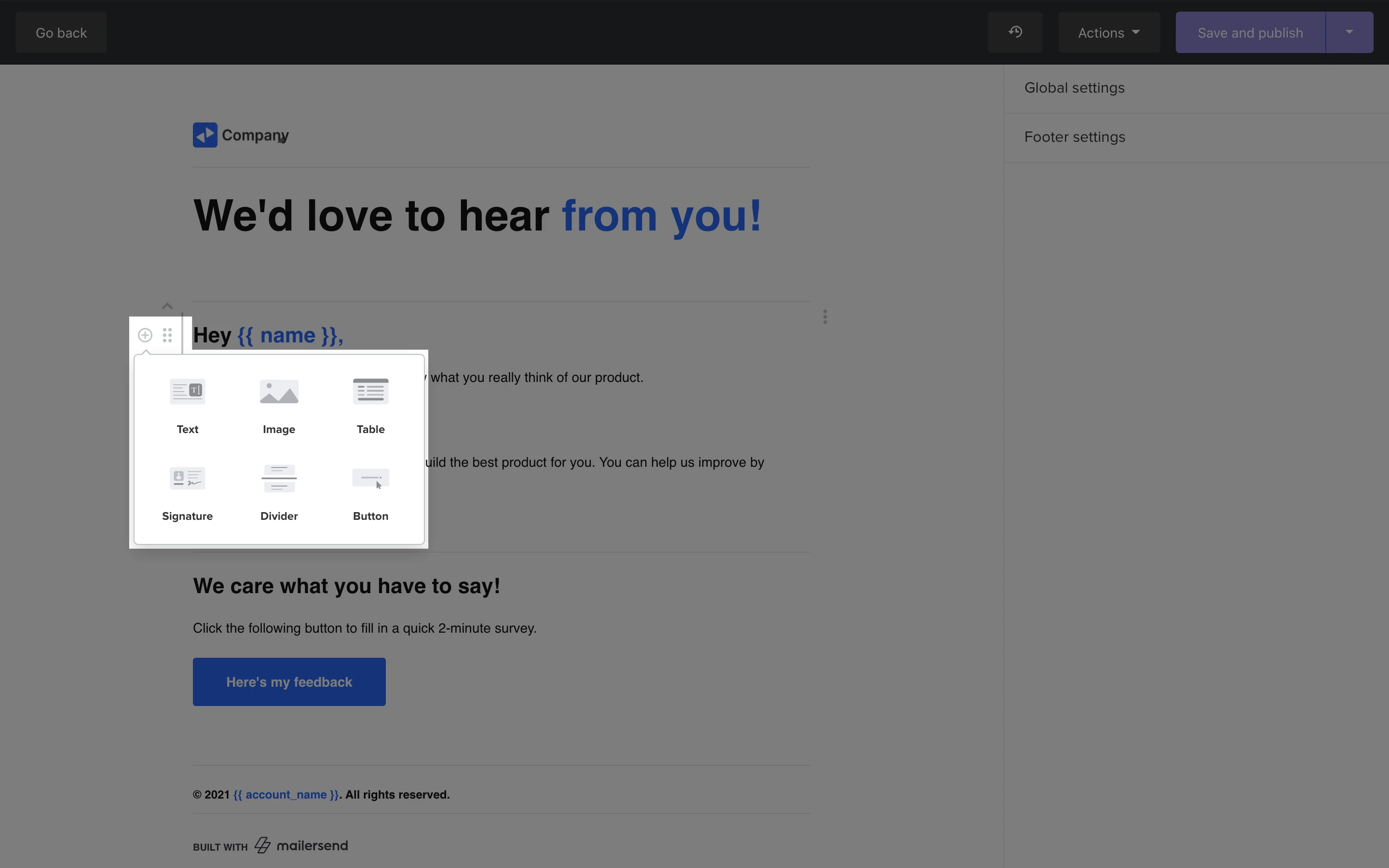Screen dimensions: 1389x868
Task: Select the "Hey {{ name }}," heading
Action: click(x=268, y=335)
